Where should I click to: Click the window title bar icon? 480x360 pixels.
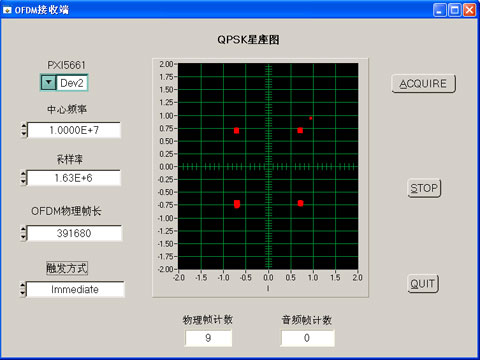click(7, 10)
